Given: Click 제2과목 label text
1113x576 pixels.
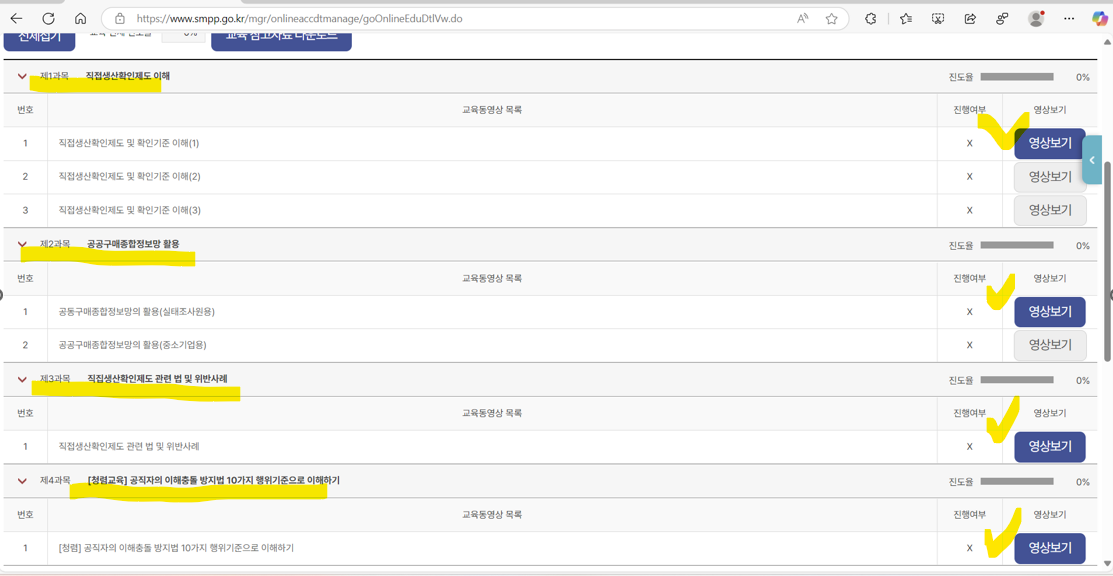Looking at the screenshot, I should (55, 244).
